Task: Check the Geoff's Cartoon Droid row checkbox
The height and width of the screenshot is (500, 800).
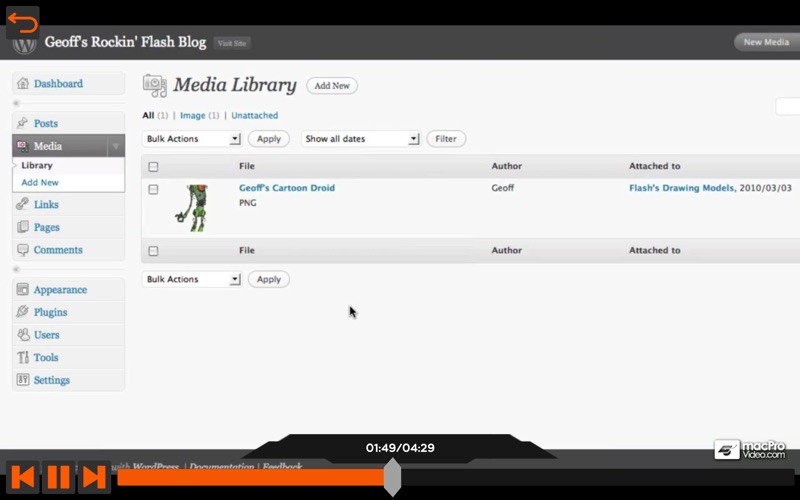Action: [153, 189]
